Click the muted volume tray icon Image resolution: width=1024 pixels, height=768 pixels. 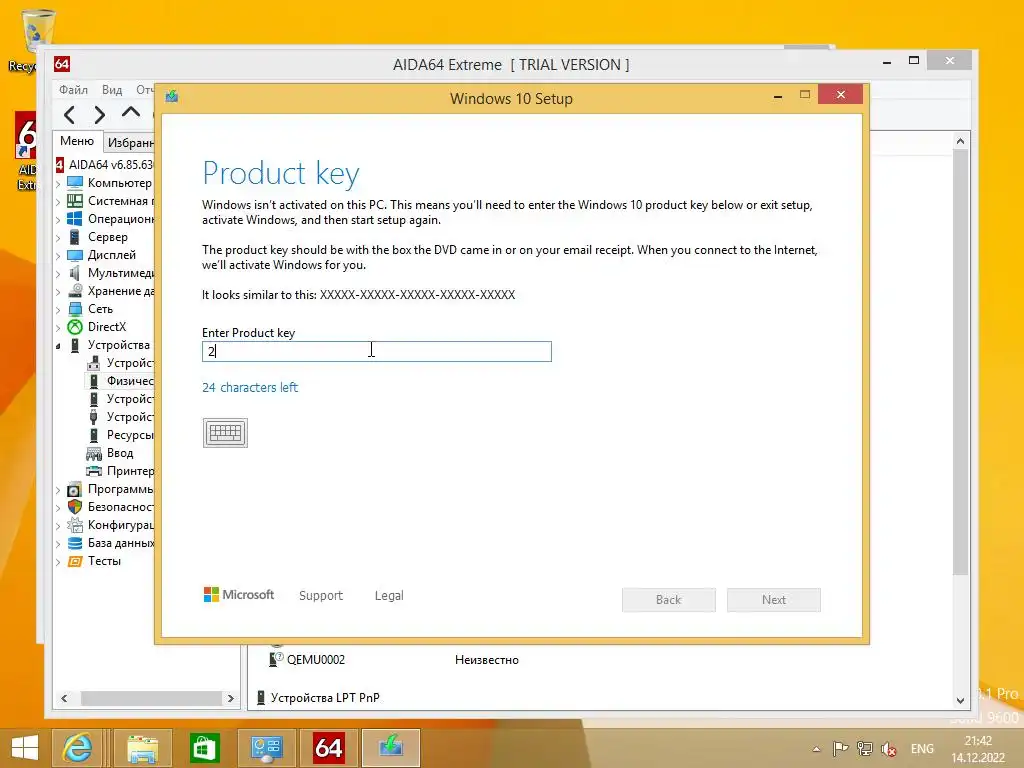click(889, 749)
